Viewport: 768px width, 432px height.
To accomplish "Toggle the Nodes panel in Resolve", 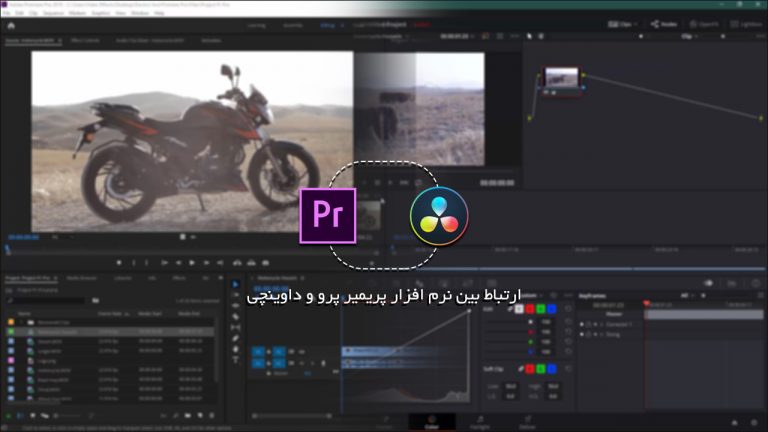I will (x=664, y=24).
